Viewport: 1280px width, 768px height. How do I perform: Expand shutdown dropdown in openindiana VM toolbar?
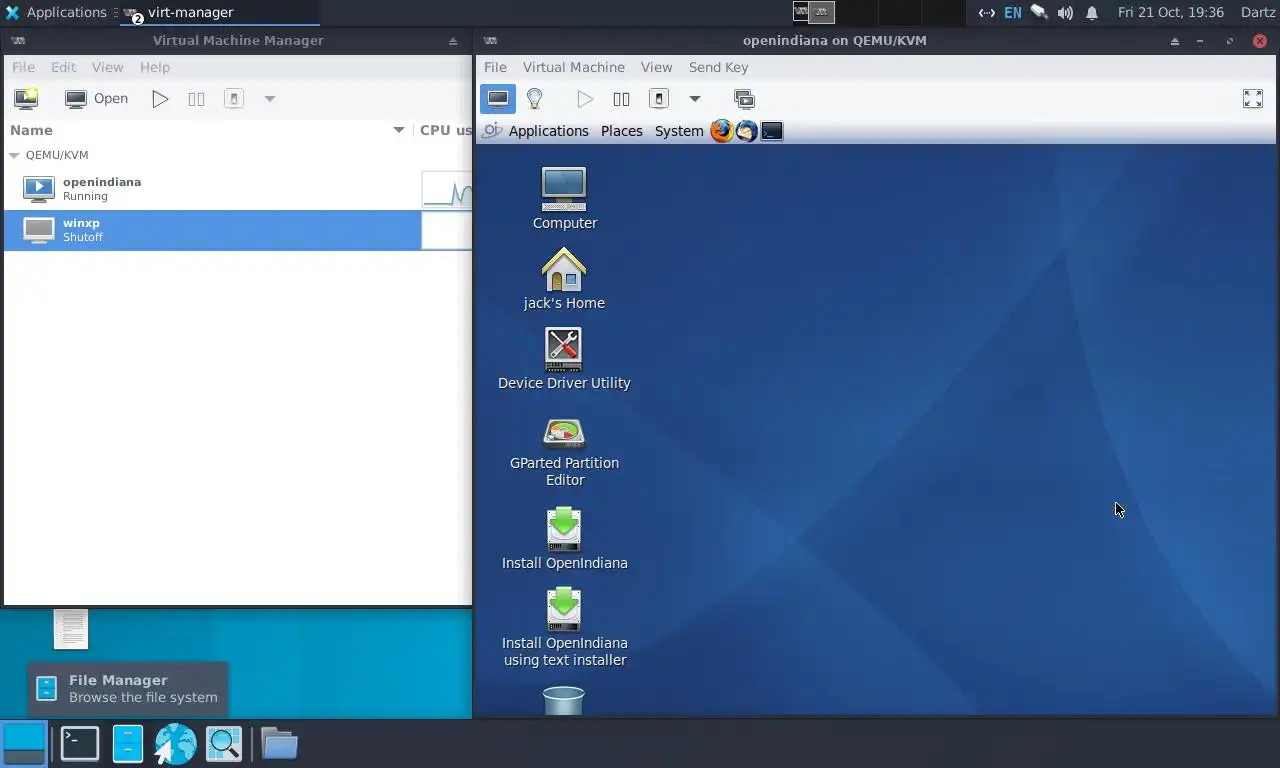(694, 98)
